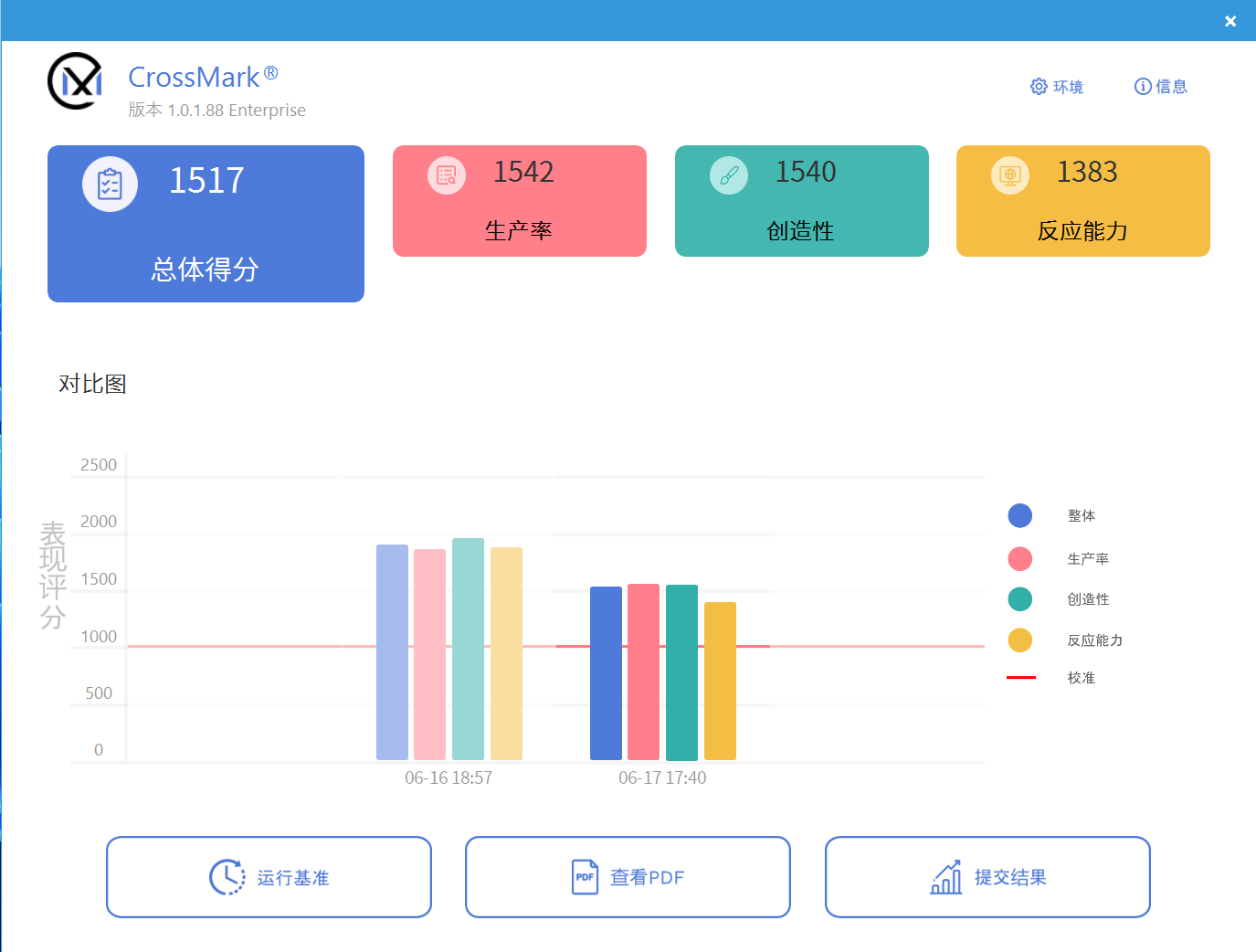This screenshot has height=952, width=1256.
Task: Submit results via the 提交结果 button
Action: [987, 876]
